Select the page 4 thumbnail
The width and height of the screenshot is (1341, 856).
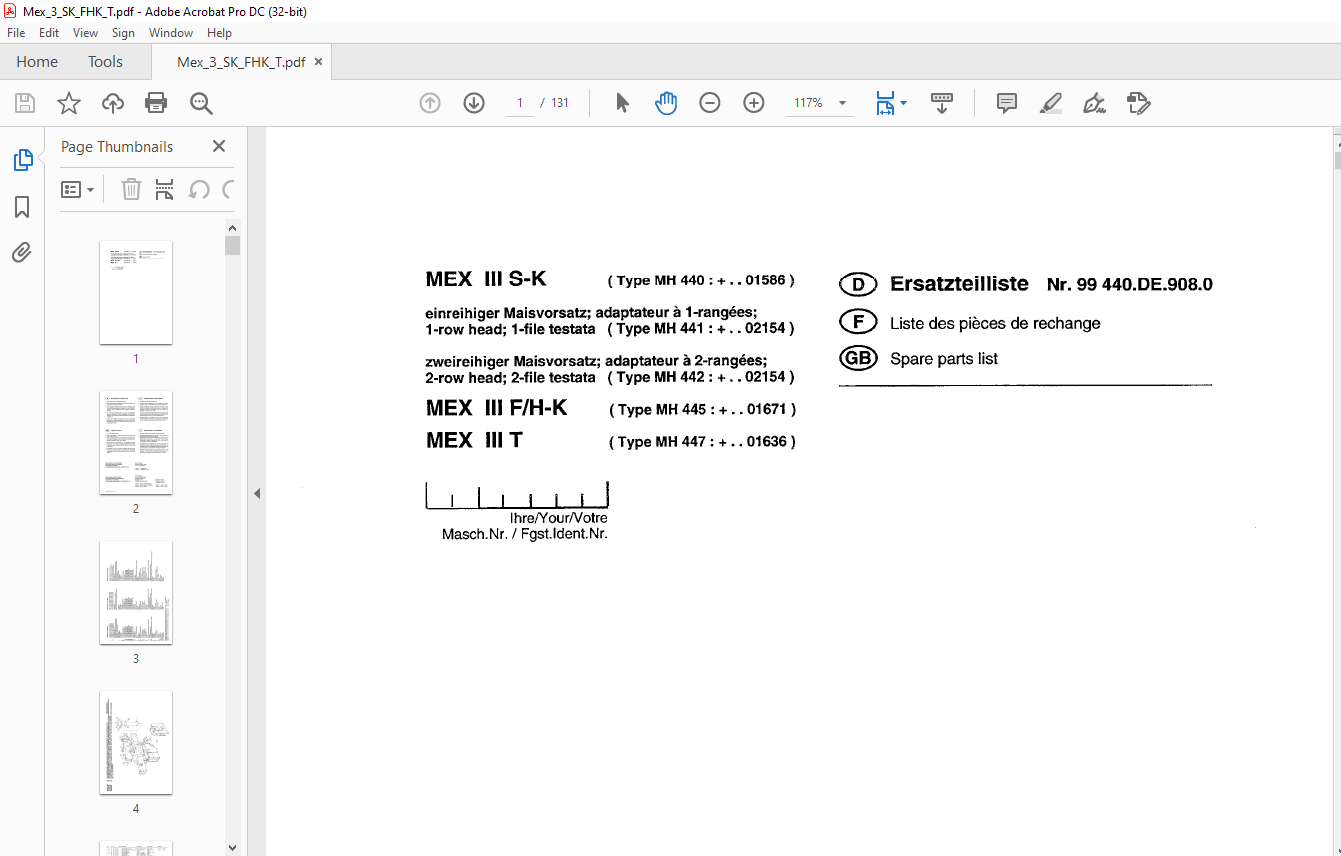click(136, 743)
